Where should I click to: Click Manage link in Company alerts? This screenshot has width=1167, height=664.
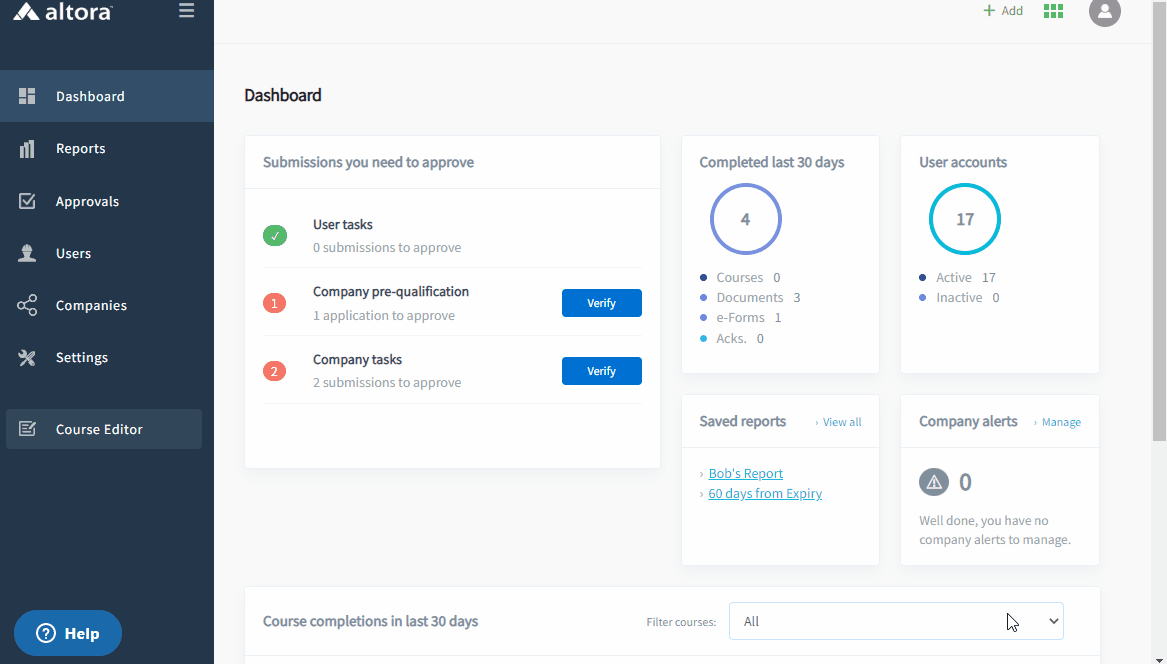(x=1060, y=422)
